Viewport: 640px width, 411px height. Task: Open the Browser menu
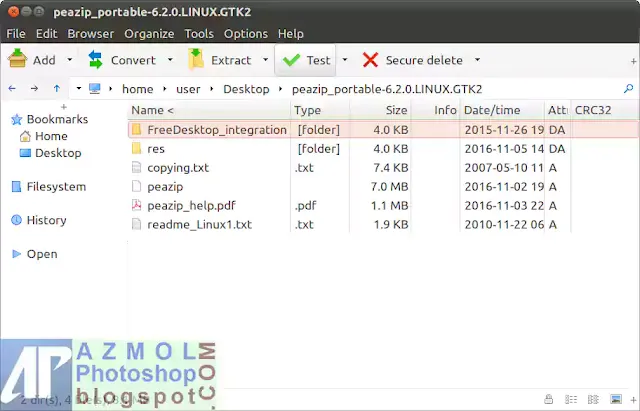[91, 33]
